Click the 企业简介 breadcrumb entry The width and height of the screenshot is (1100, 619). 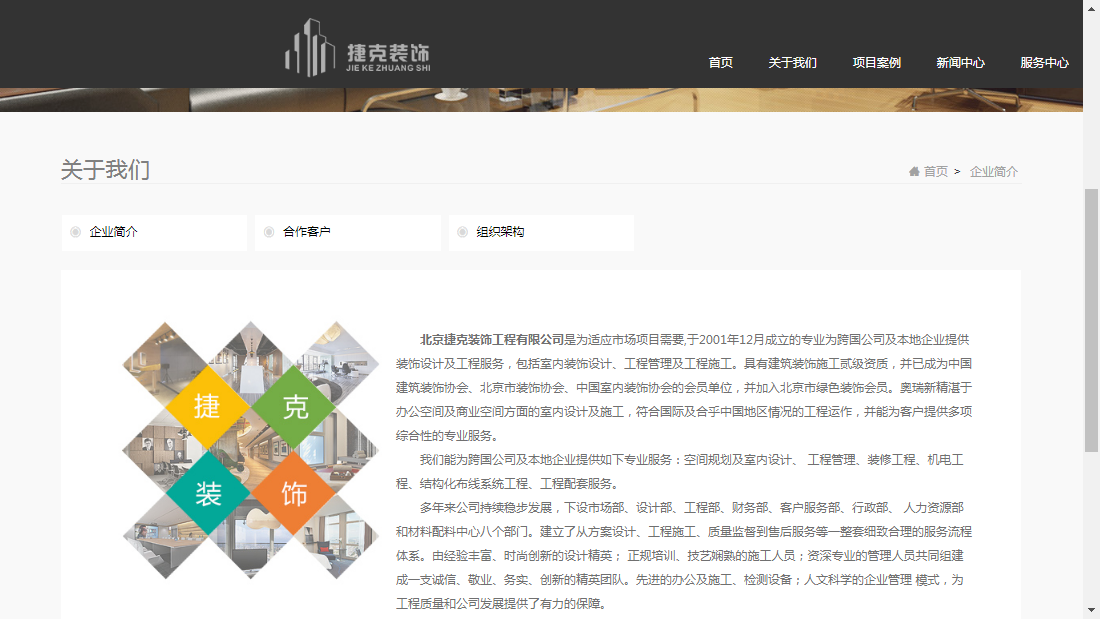993,171
